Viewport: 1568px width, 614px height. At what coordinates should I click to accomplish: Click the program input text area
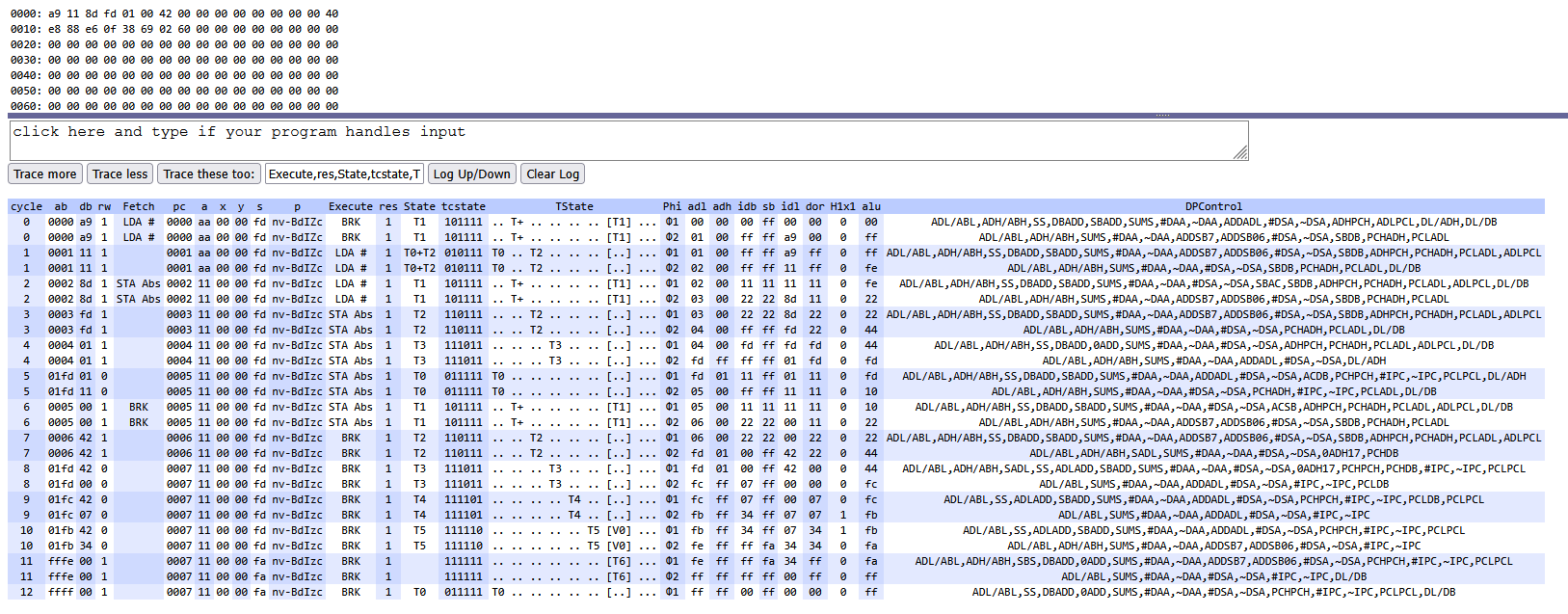tap(626, 140)
